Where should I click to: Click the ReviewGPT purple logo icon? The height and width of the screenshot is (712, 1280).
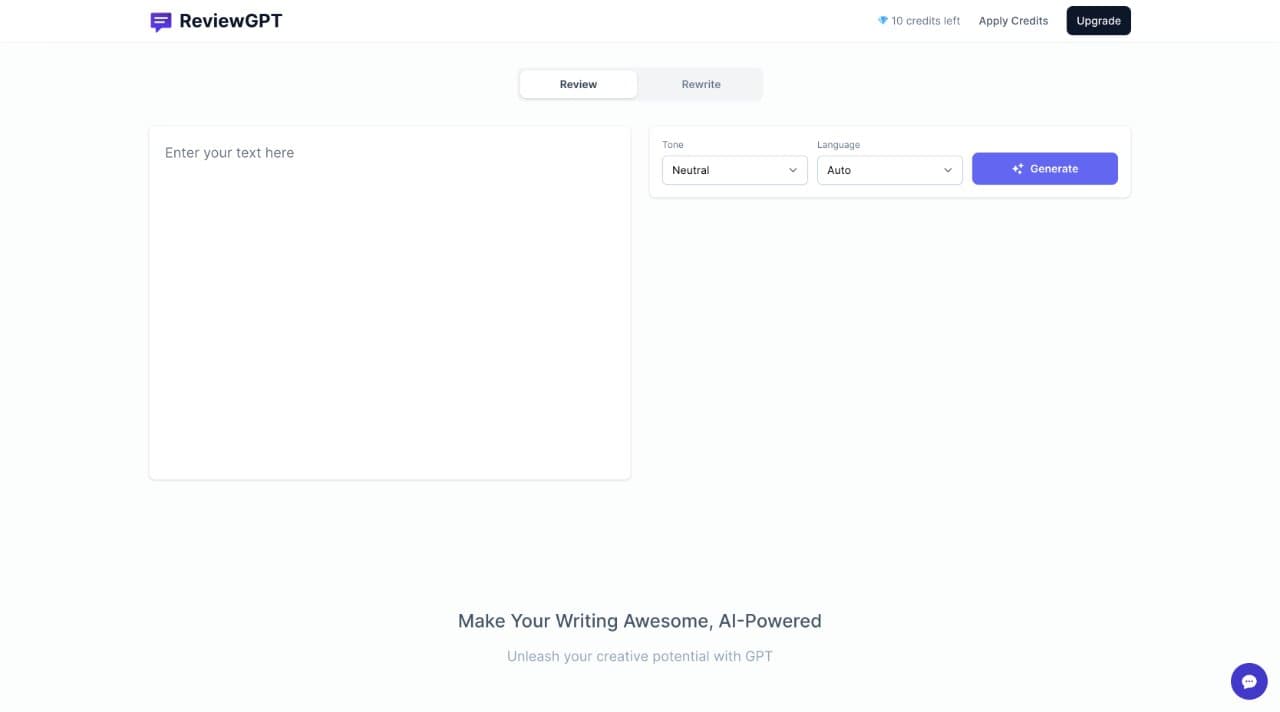(161, 21)
